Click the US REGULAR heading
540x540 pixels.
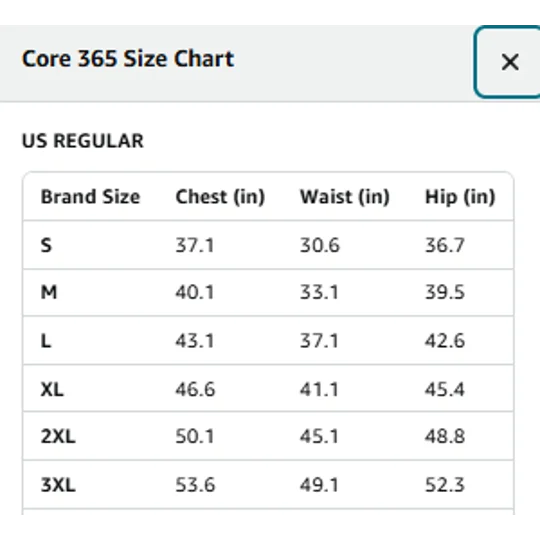pos(83,141)
